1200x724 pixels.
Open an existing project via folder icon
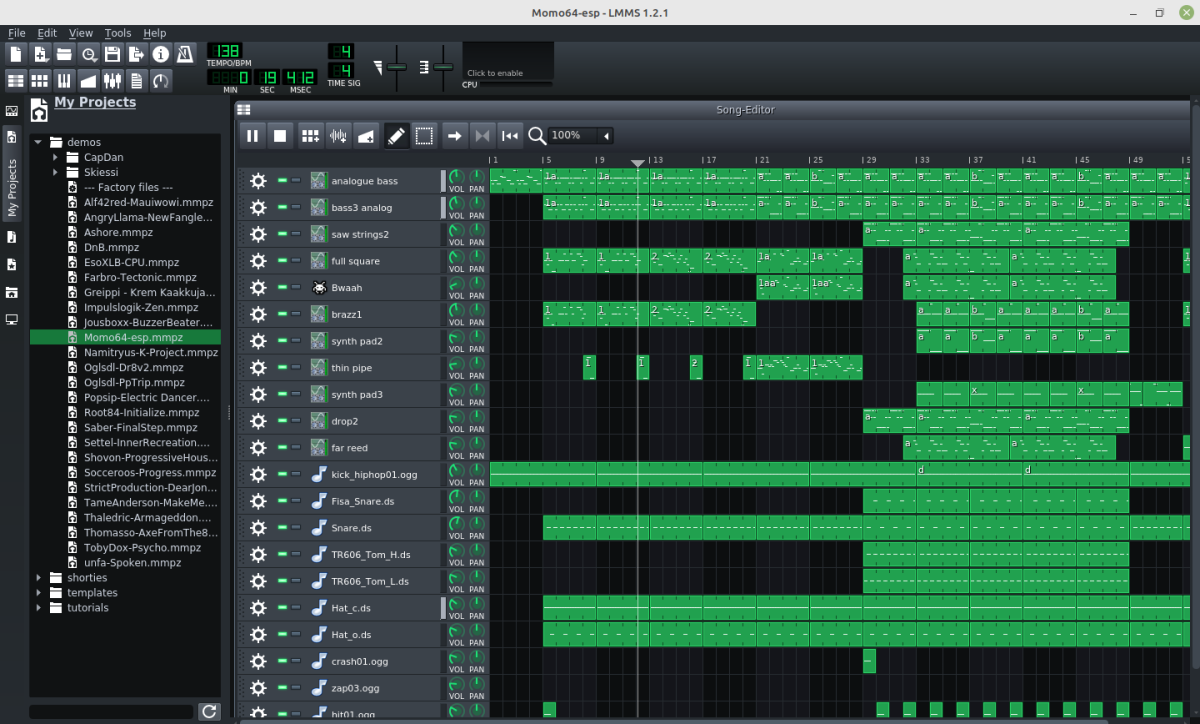coord(64,54)
